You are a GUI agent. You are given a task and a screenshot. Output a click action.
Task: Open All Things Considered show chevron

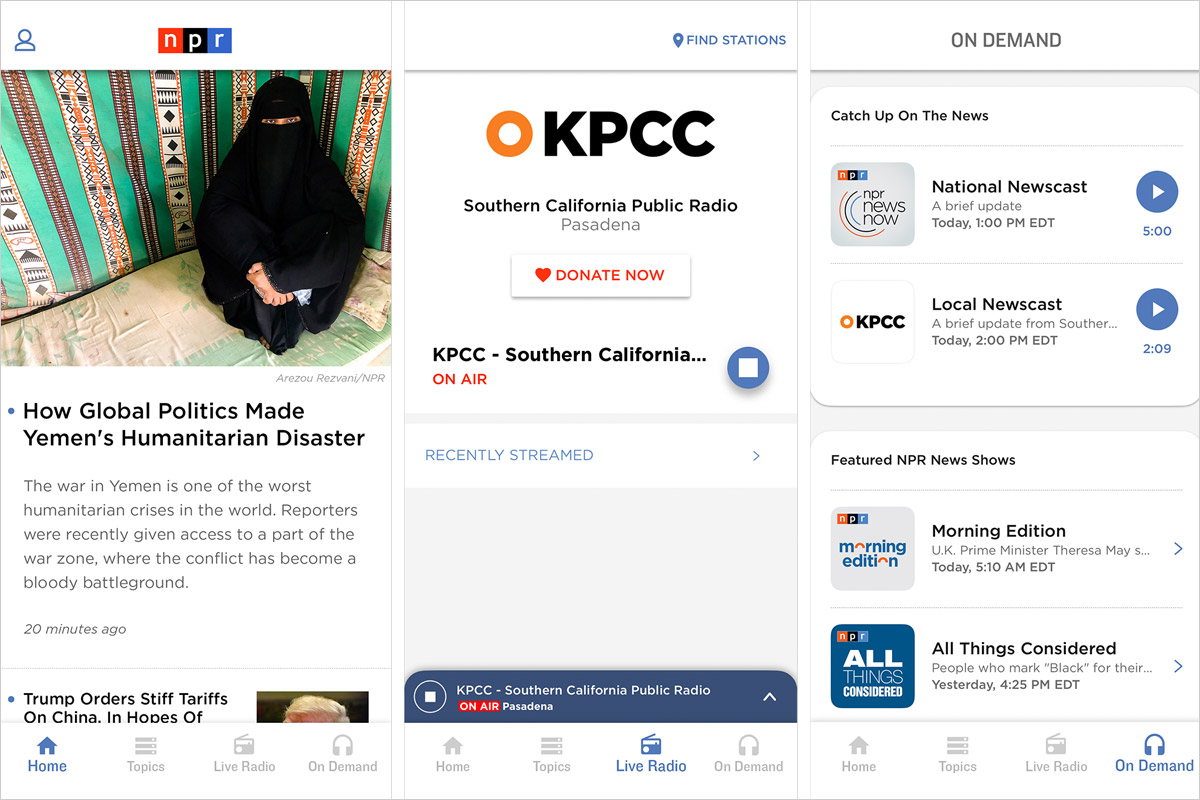pos(1178,666)
